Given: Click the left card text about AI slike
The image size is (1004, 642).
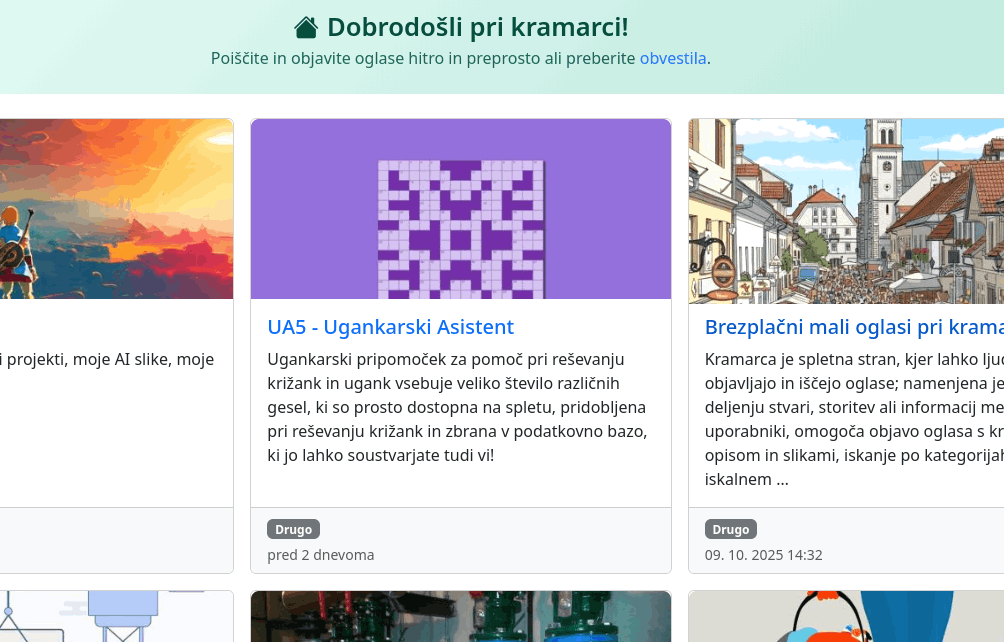Looking at the screenshot, I should (107, 359).
